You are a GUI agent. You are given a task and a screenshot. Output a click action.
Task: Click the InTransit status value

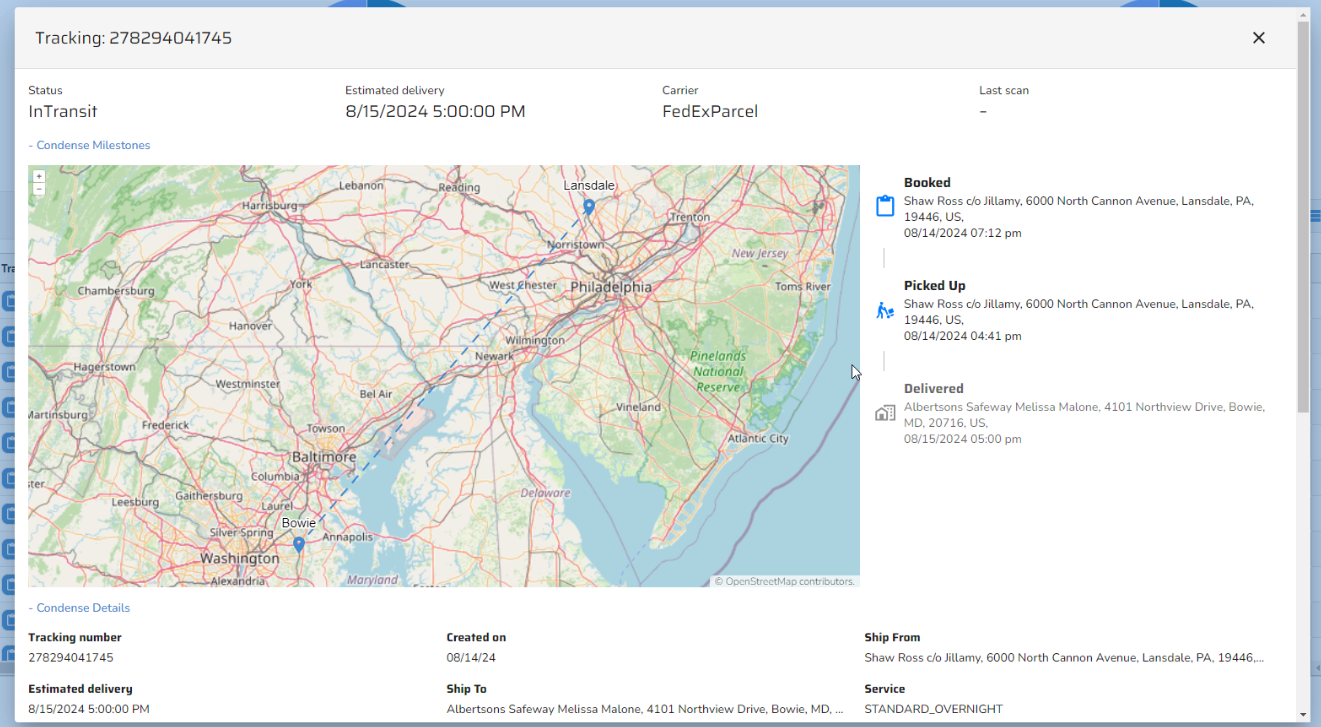[63, 111]
